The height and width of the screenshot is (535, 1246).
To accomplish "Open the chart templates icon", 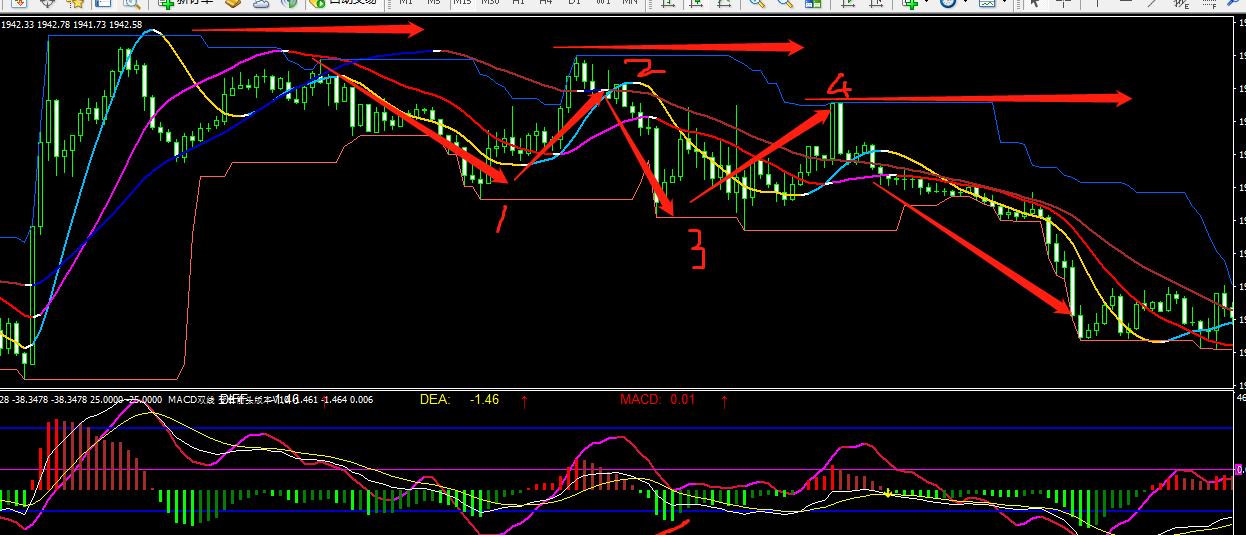I will click(x=987, y=3).
